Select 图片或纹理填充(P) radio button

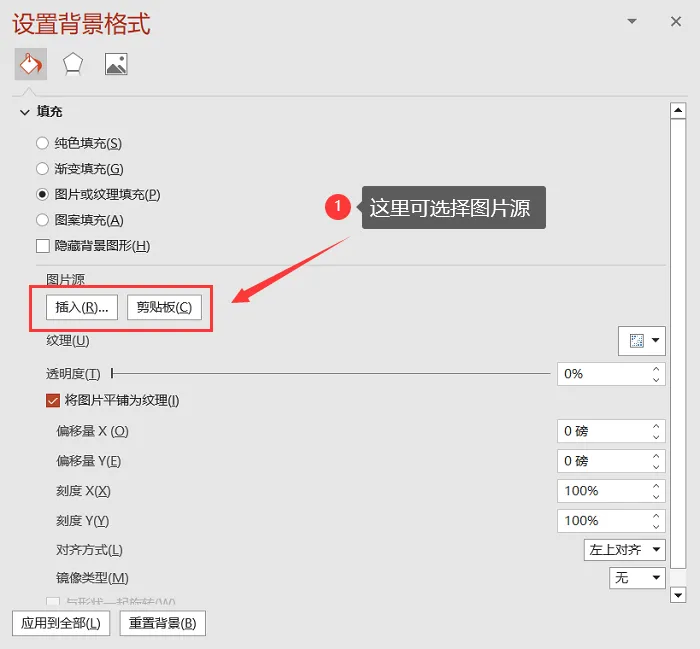[x=42, y=195]
